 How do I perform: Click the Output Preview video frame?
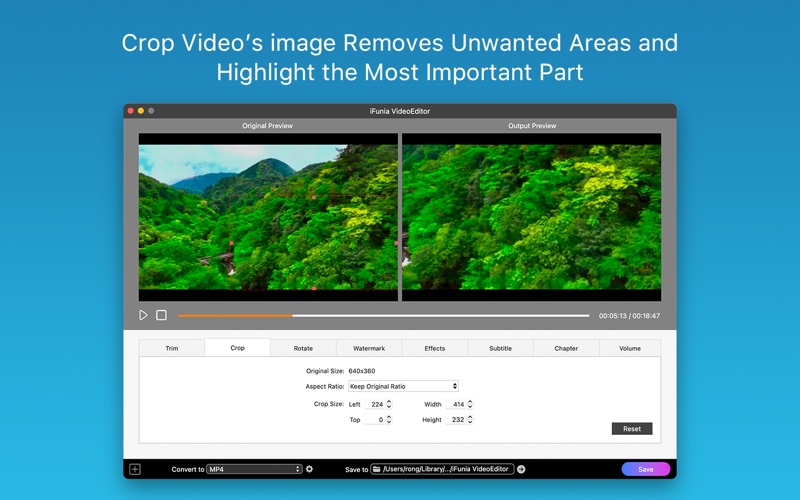coord(532,217)
